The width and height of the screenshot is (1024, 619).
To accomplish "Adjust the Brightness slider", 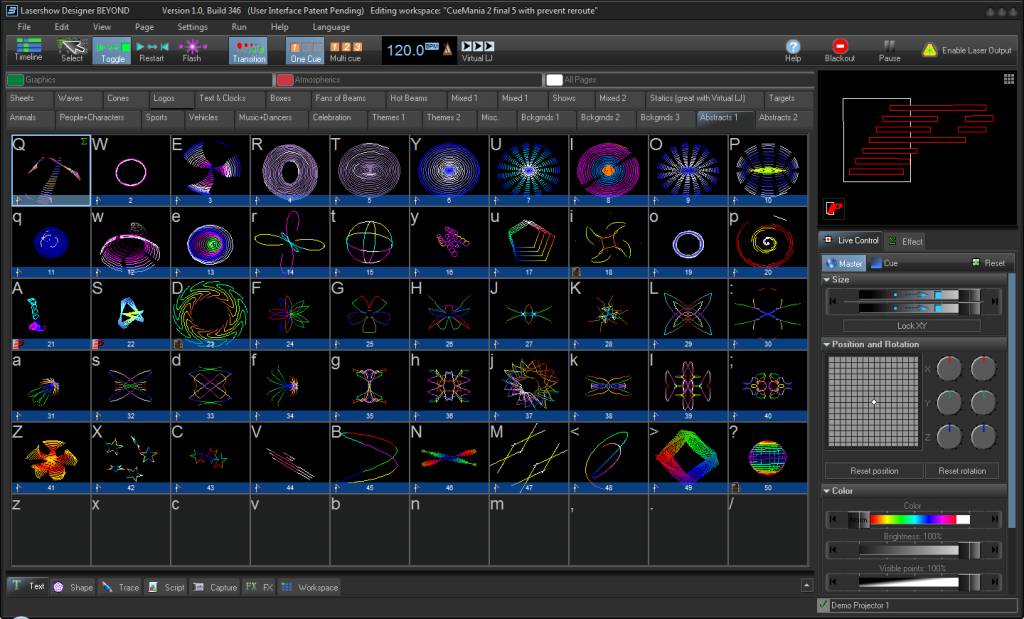I will (912, 550).
